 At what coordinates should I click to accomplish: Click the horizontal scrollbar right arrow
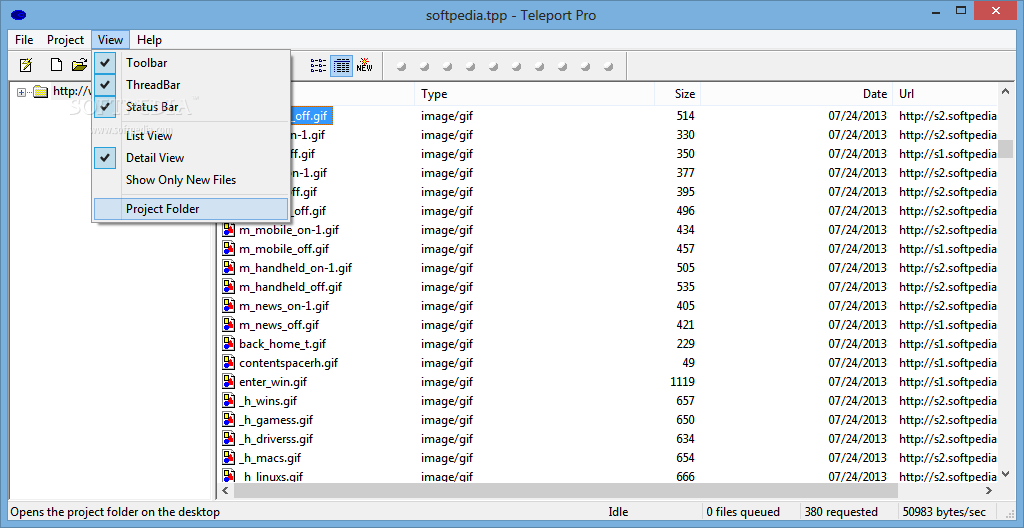[989, 491]
